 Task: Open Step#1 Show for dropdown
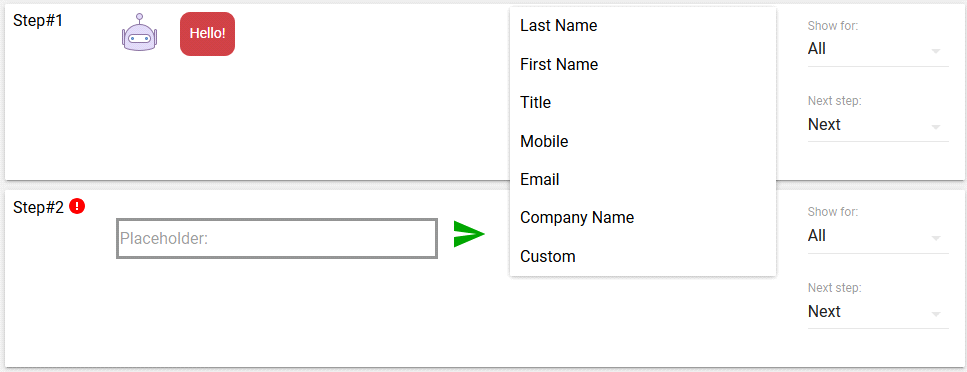[878, 49]
